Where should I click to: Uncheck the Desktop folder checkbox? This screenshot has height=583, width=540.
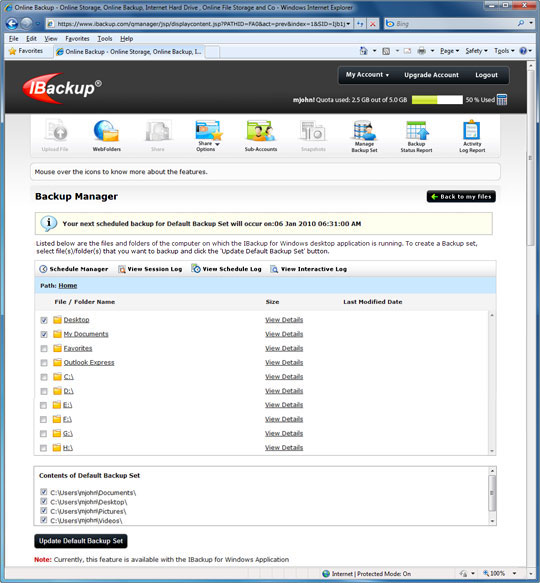coord(44,320)
